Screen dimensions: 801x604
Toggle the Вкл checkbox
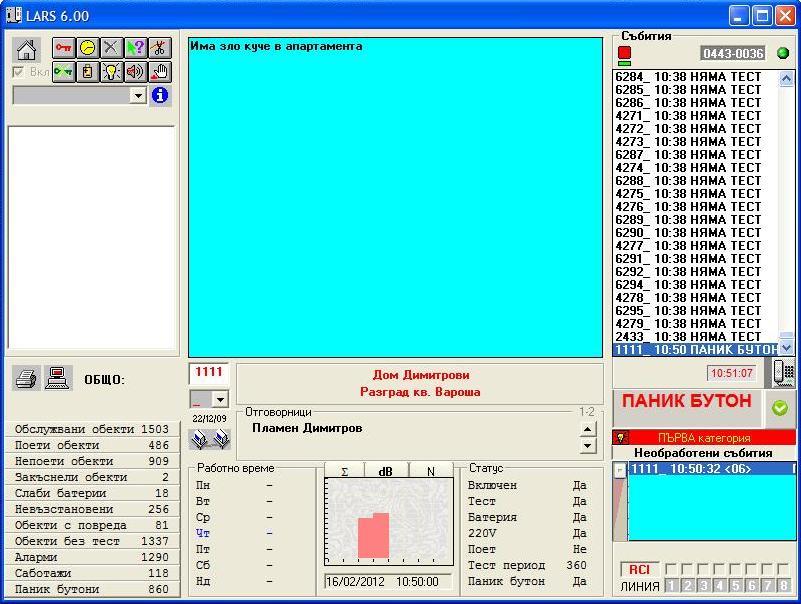(18, 72)
